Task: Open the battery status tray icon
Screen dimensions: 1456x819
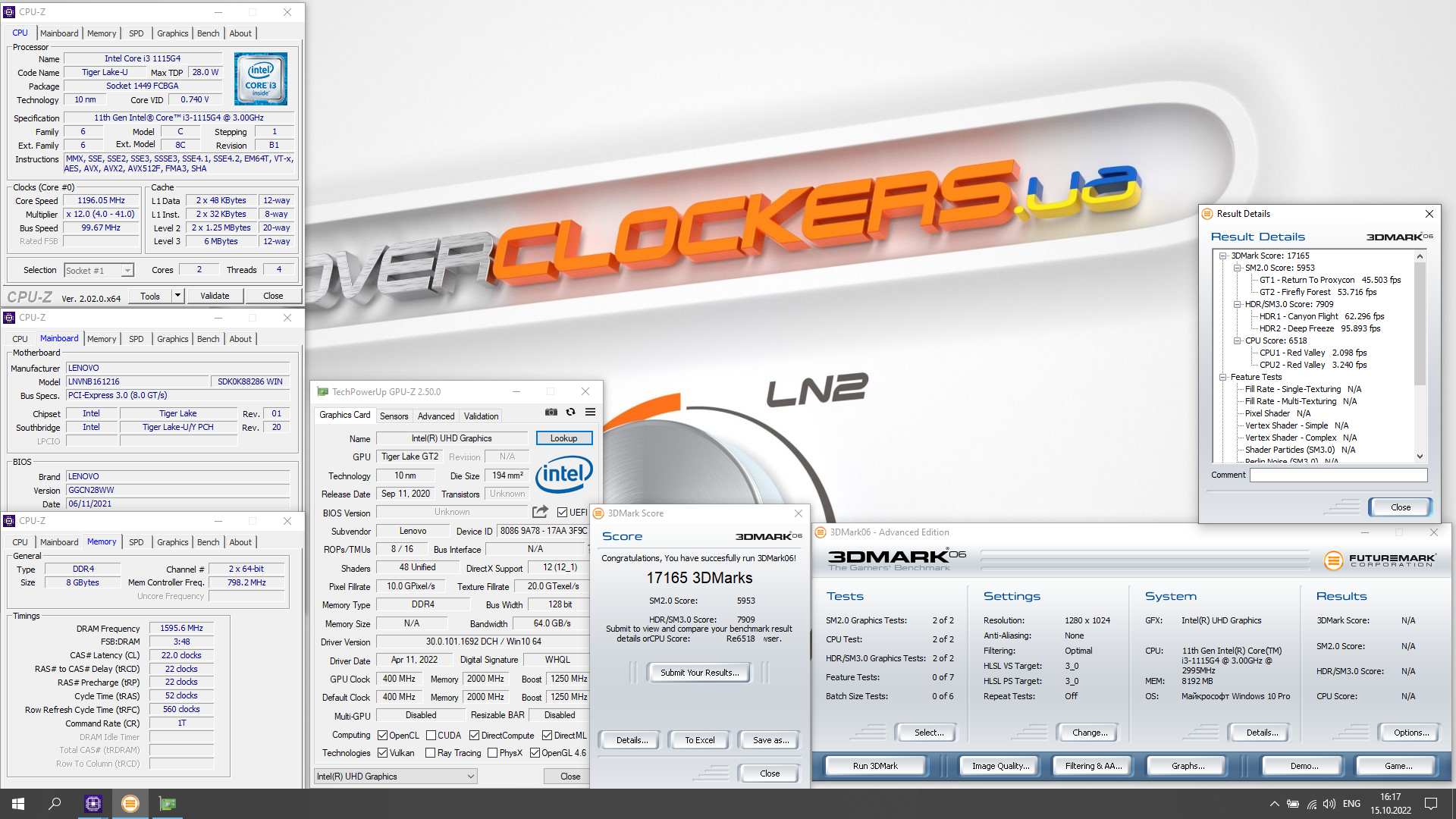Action: tap(1292, 804)
